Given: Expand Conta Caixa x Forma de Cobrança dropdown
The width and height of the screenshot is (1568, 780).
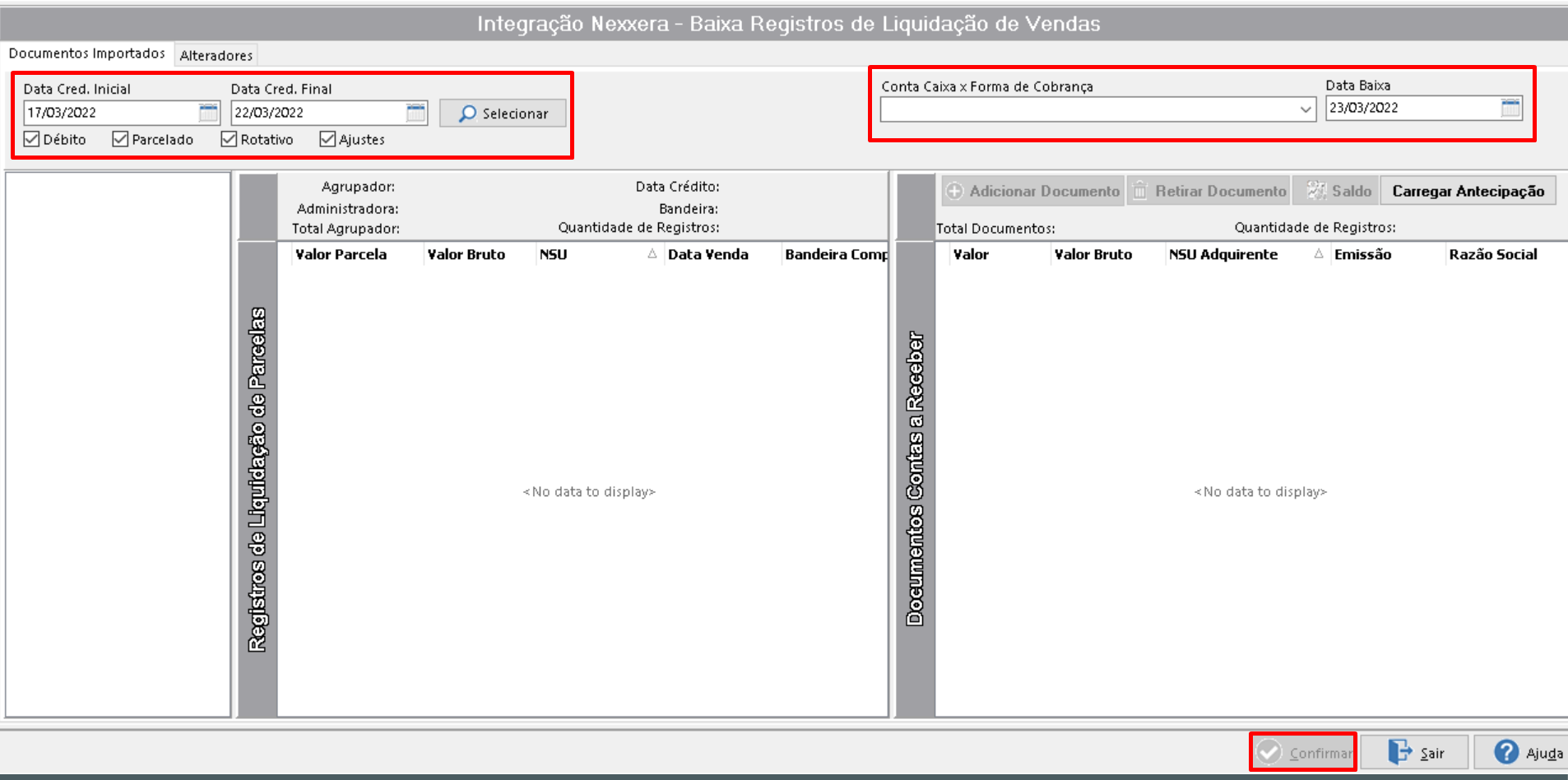Looking at the screenshot, I should tap(1306, 109).
